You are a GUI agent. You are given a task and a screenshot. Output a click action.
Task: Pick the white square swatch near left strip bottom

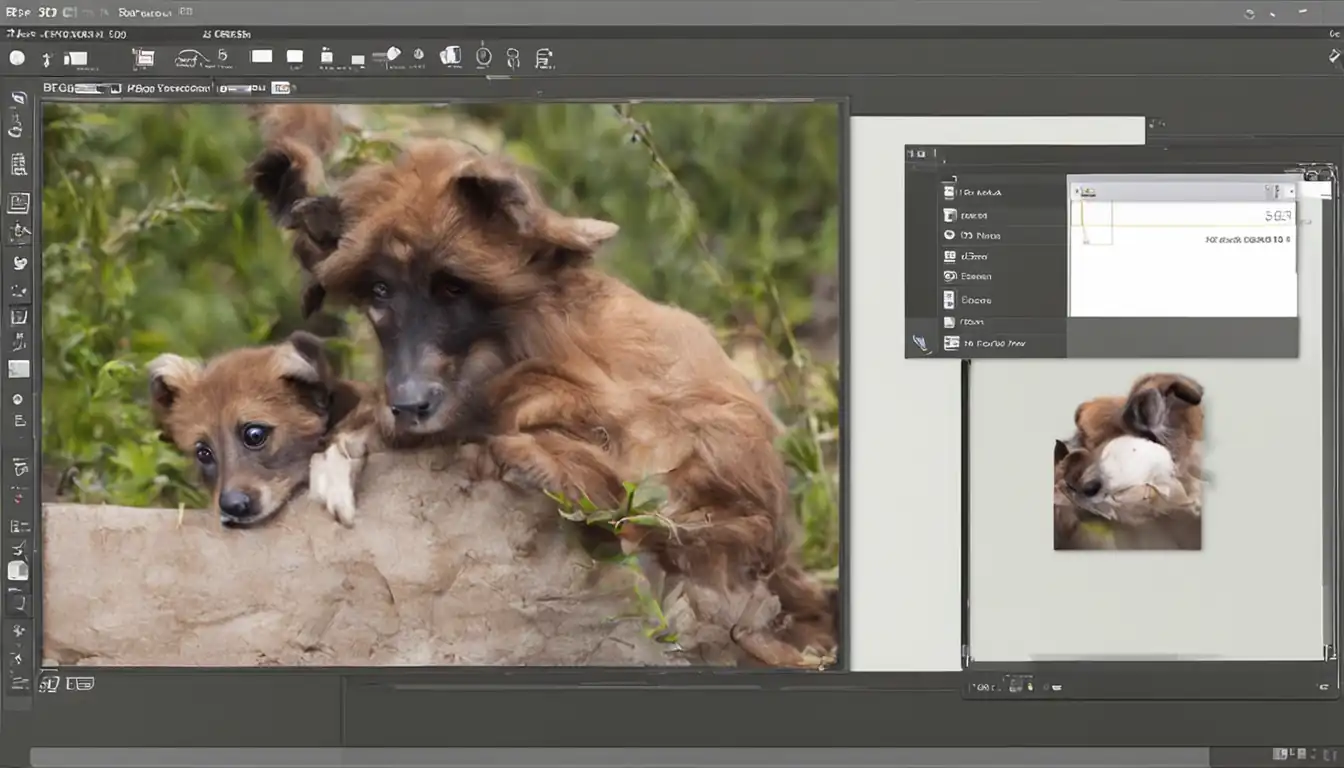click(x=19, y=571)
